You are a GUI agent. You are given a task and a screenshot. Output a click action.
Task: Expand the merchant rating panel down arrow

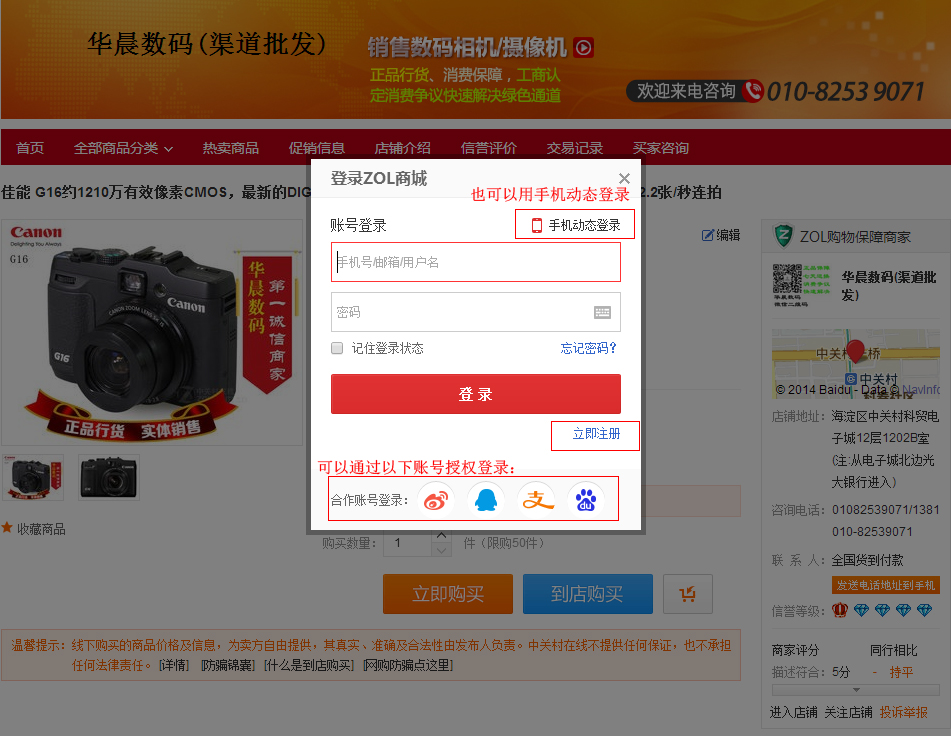[856, 690]
